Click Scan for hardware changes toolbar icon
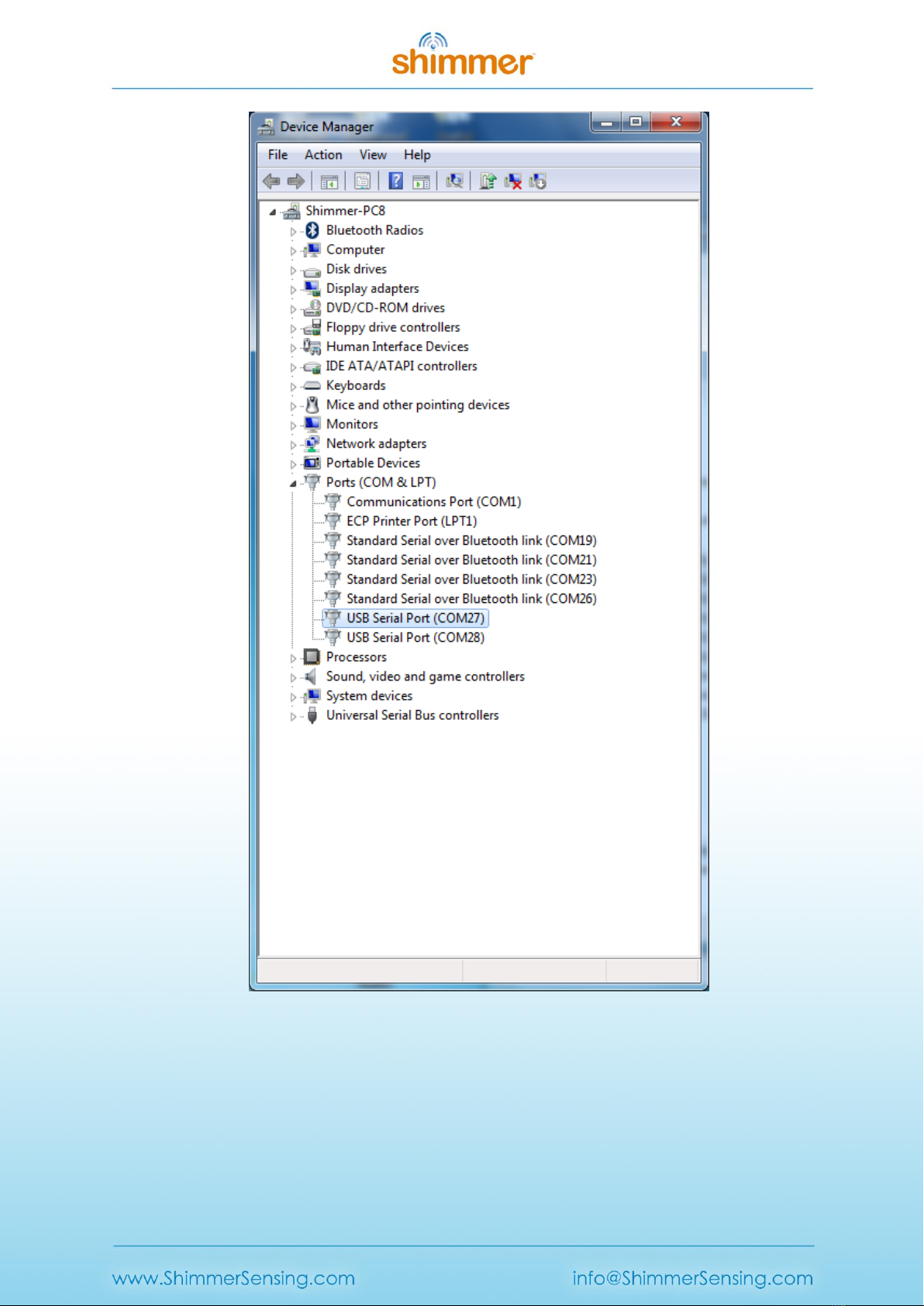Image resolution: width=924 pixels, height=1306 pixels. [x=454, y=181]
